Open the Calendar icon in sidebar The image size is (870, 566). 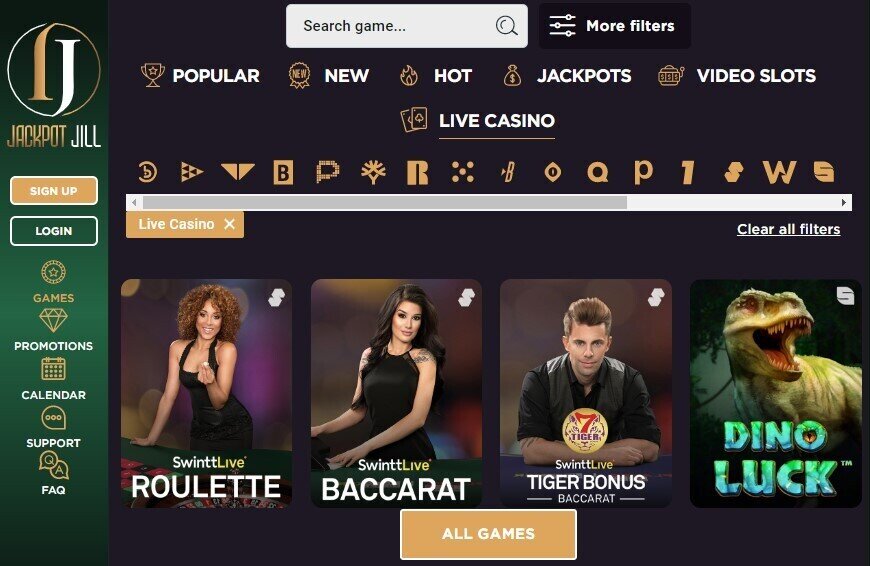[54, 369]
